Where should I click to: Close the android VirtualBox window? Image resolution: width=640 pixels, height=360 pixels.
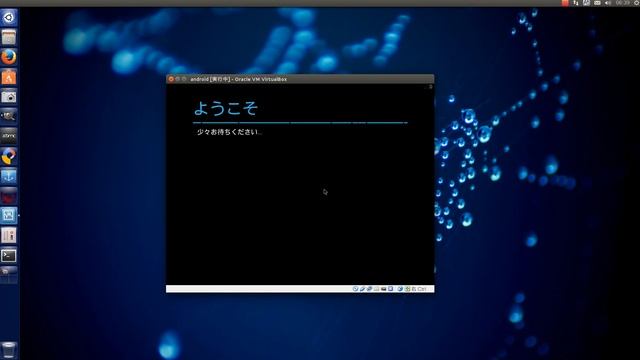(x=171, y=79)
